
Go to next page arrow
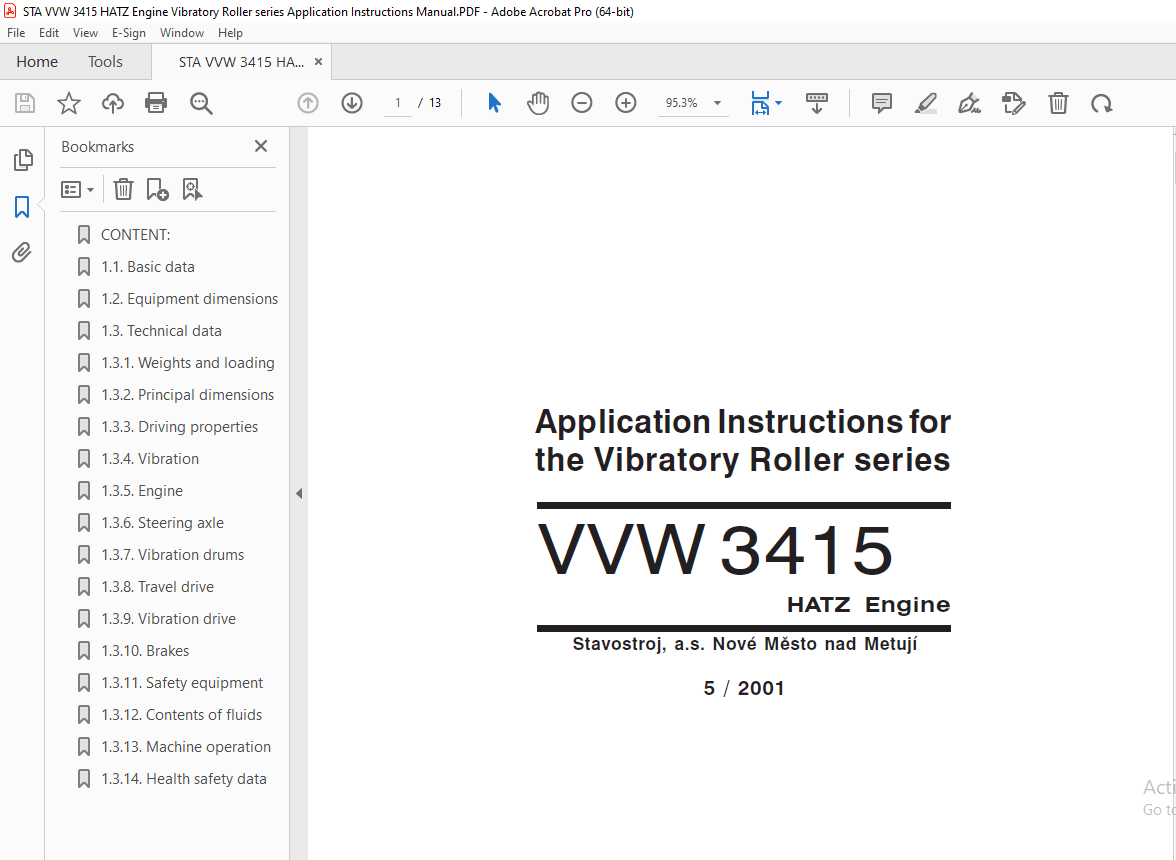[352, 103]
